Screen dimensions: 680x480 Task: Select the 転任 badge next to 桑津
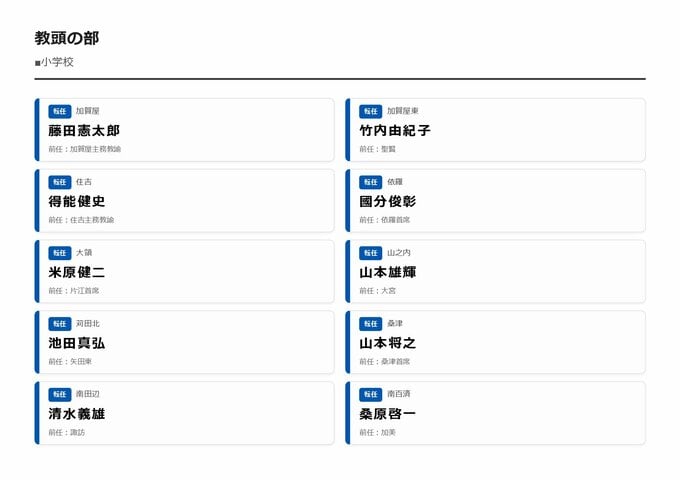point(370,324)
